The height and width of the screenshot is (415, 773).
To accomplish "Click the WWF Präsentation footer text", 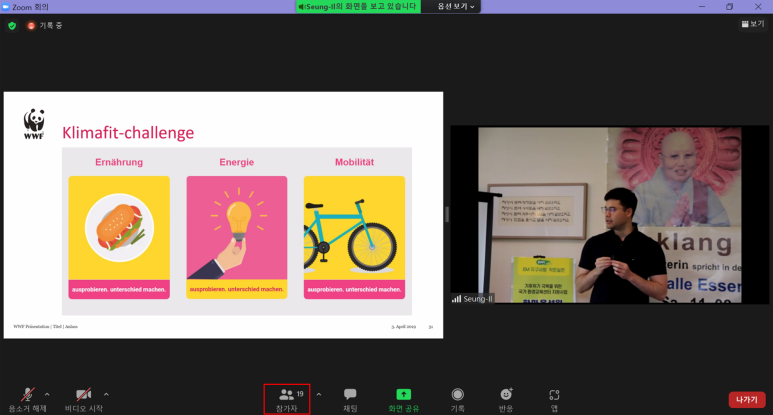I will coord(45,326).
